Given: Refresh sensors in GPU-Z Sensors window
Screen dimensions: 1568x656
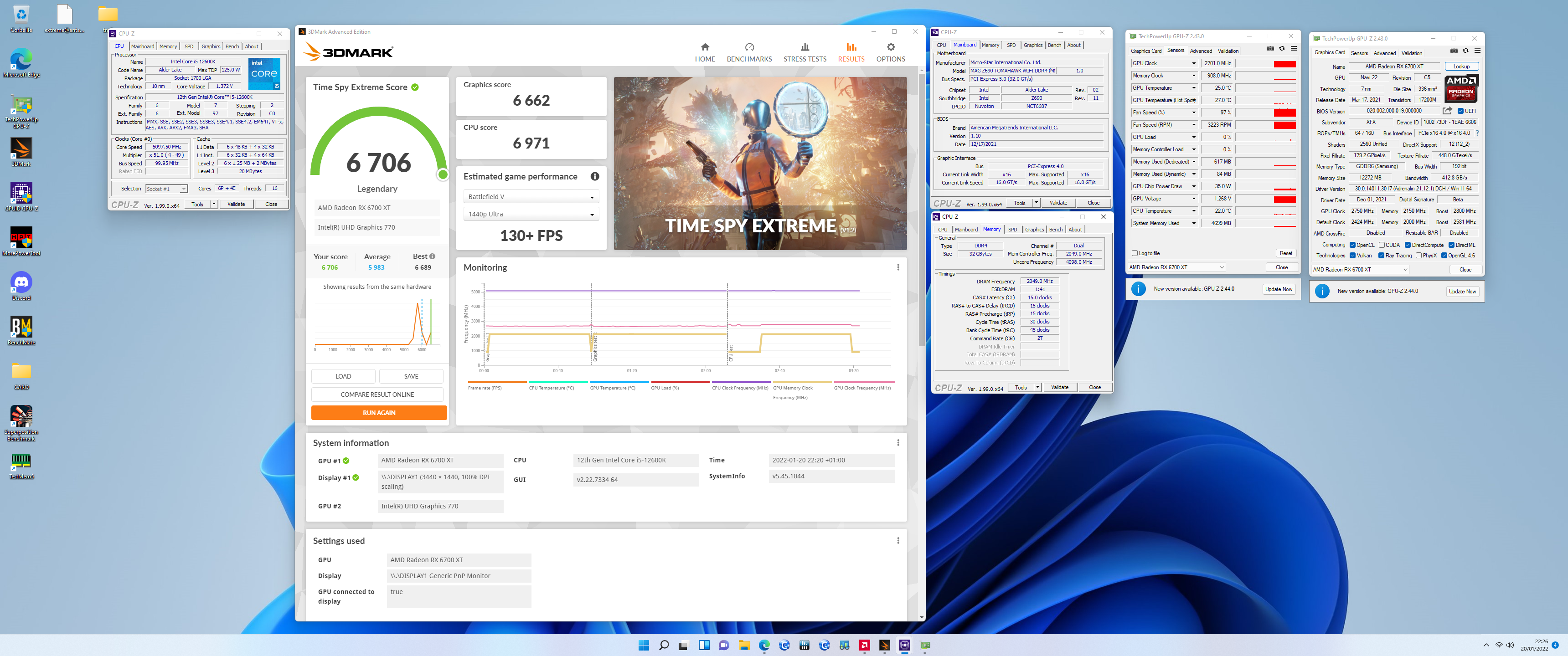Looking at the screenshot, I should [1282, 49].
